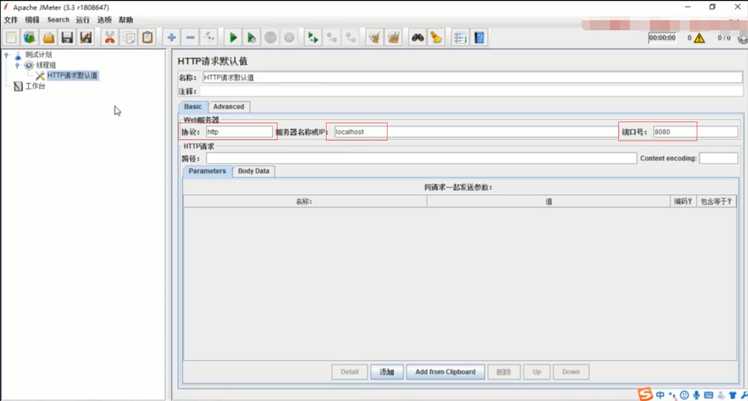Open the 帮助 menu

coord(126,20)
